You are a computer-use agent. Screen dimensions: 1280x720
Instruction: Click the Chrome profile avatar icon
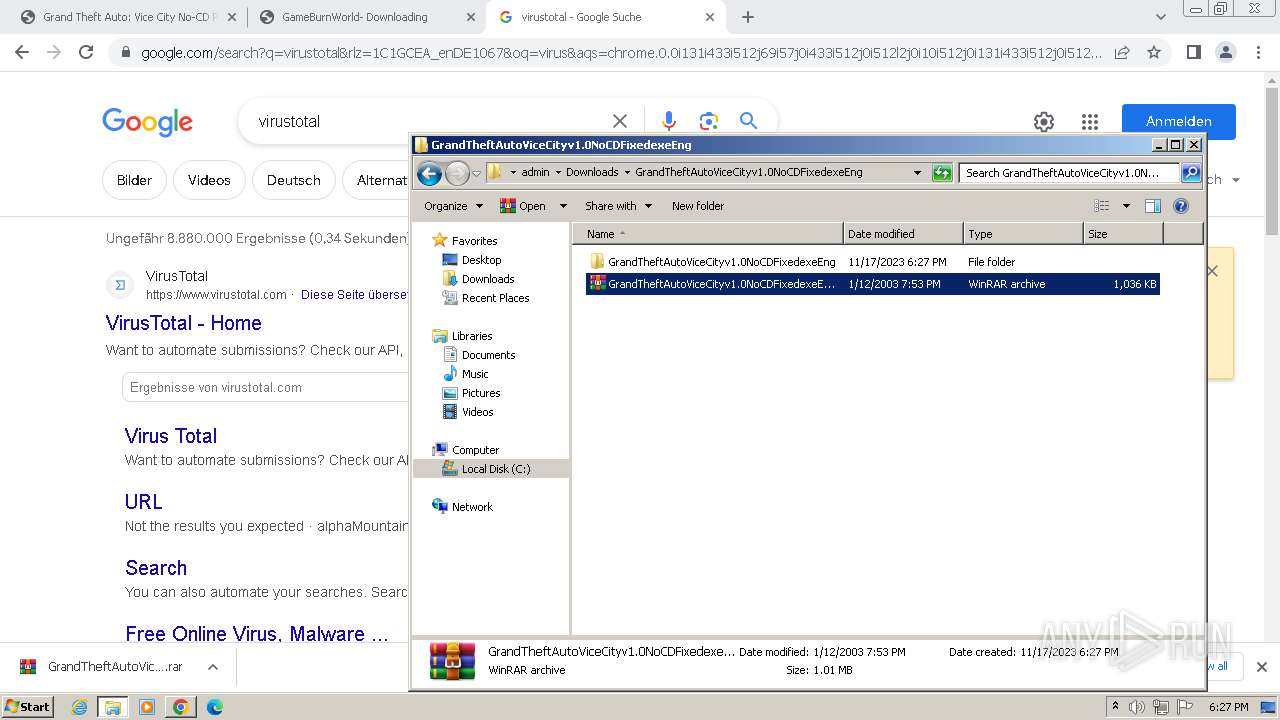1226,52
